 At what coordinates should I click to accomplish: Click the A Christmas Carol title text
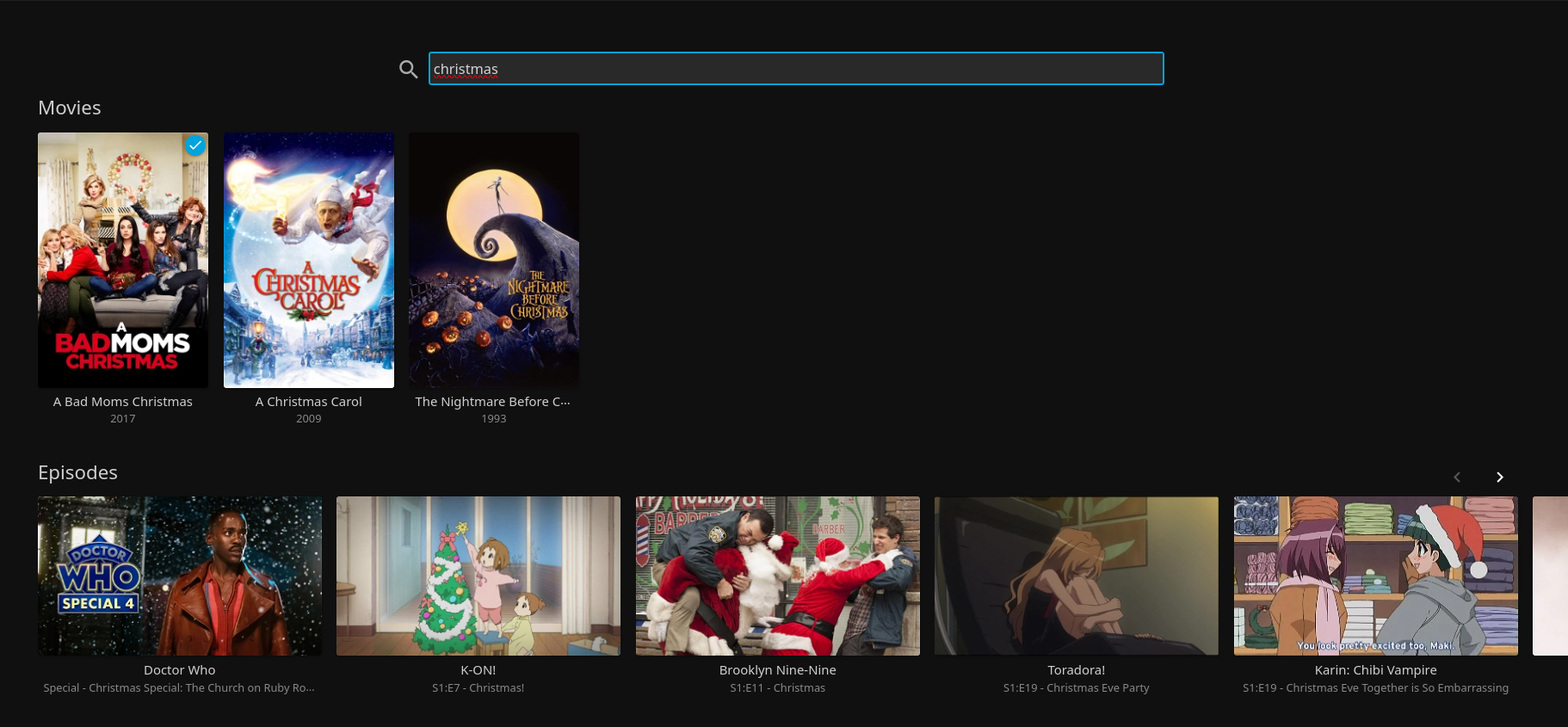(x=309, y=402)
